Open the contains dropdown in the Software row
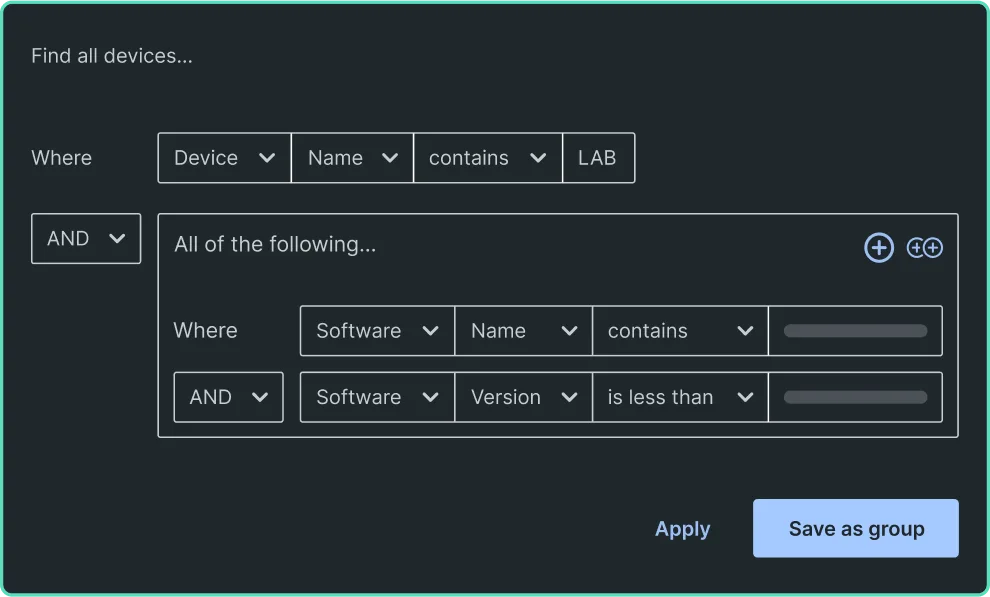The height and width of the screenshot is (597, 990). [680, 331]
